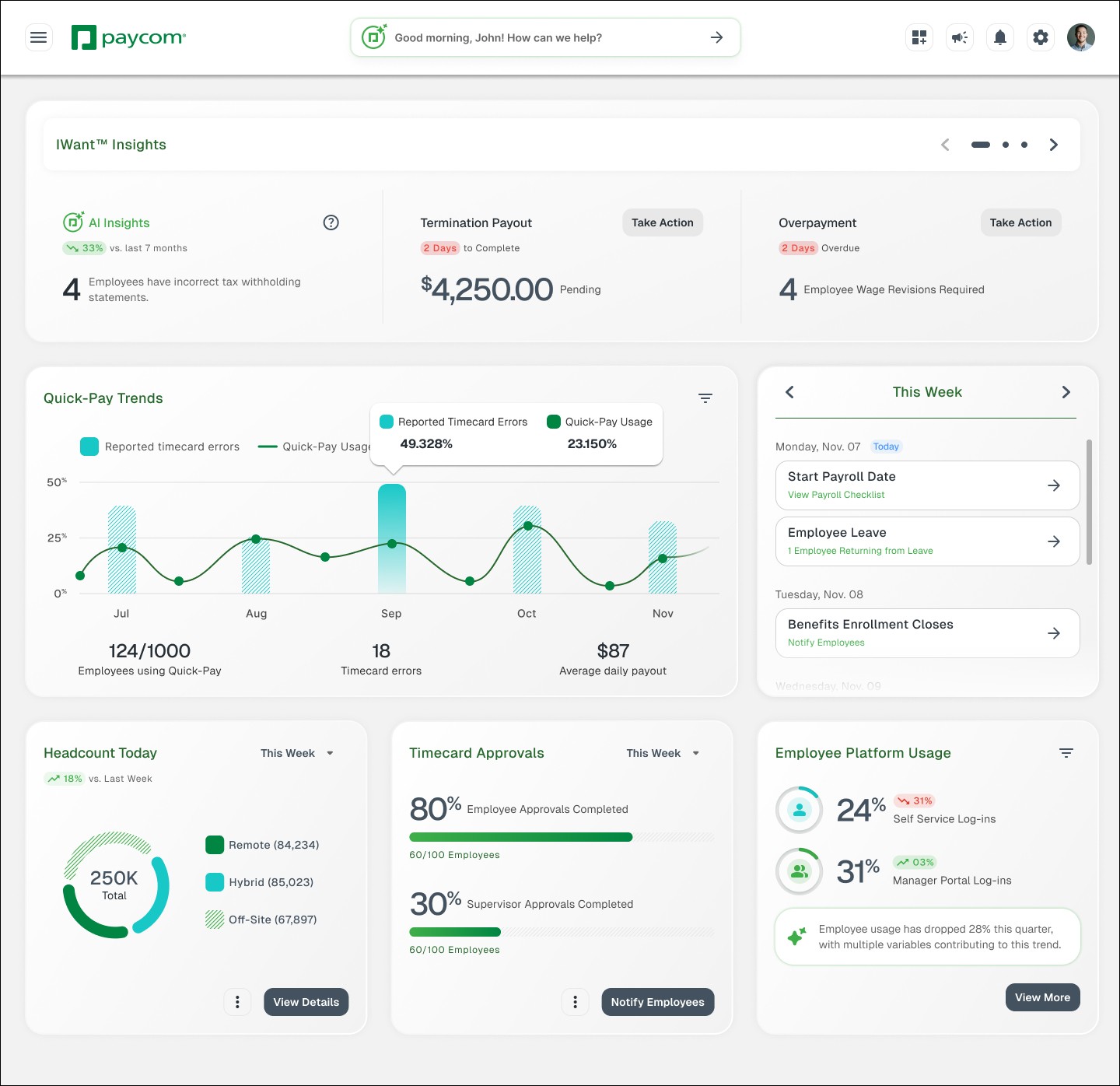Open Timecard Approvals more-options dots
The width and height of the screenshot is (1120, 1086).
(575, 1002)
